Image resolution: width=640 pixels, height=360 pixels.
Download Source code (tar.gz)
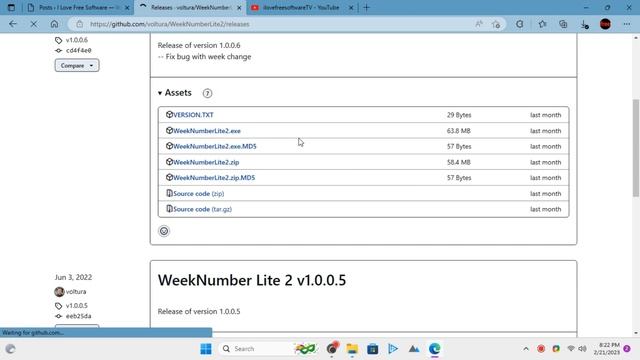point(202,209)
